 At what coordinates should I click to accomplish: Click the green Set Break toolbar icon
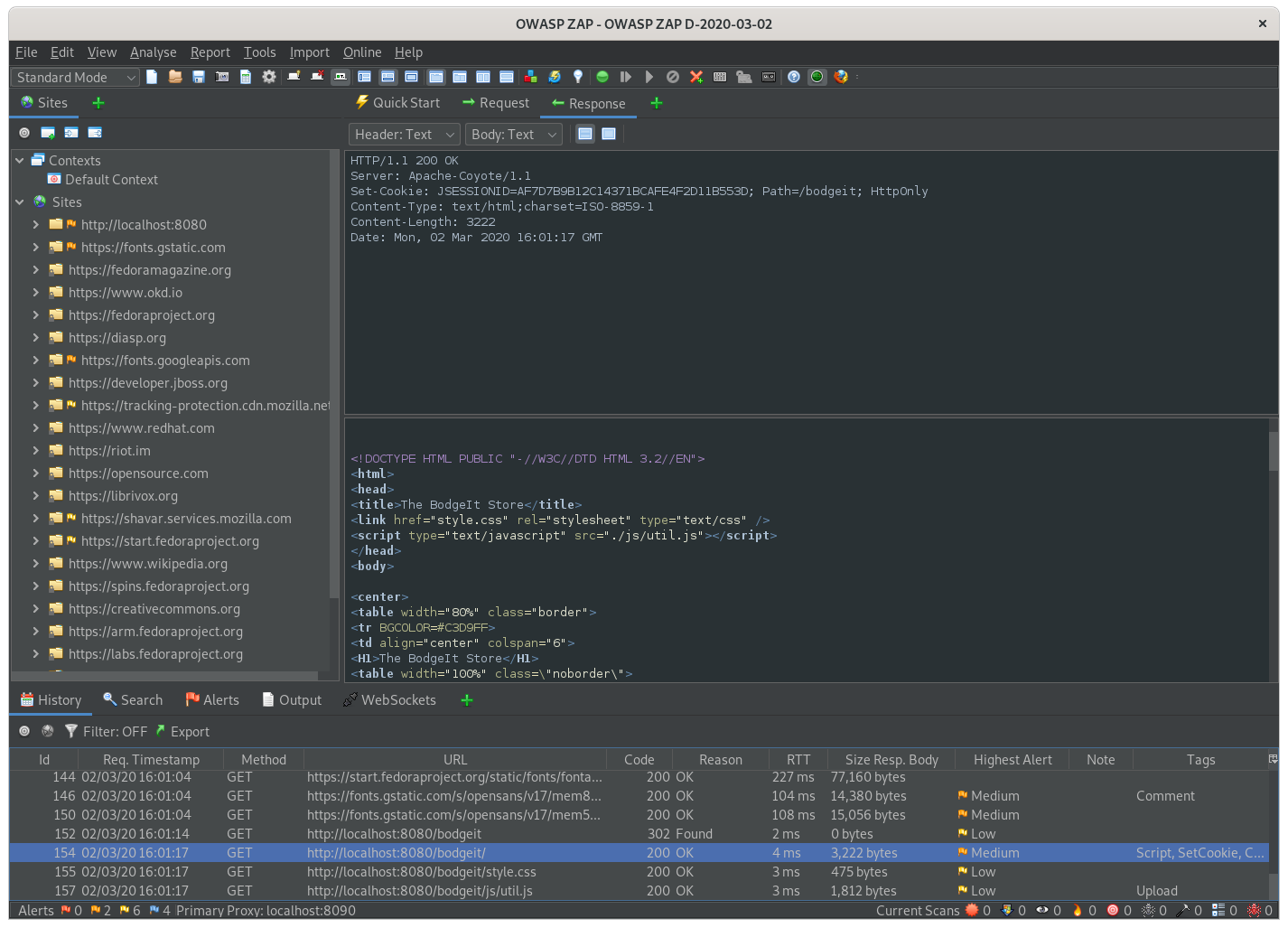(602, 77)
